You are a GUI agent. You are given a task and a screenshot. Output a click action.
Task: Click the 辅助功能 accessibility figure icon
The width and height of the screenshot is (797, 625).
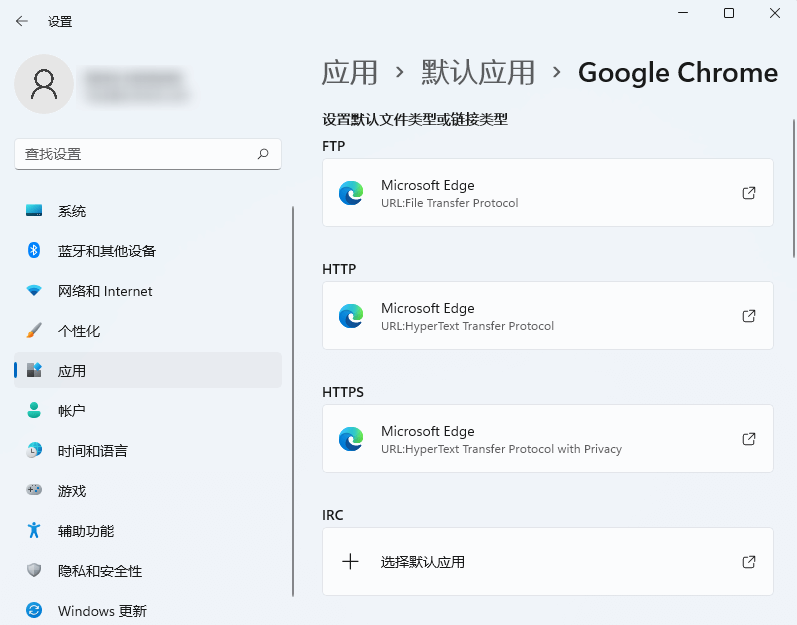tap(34, 530)
